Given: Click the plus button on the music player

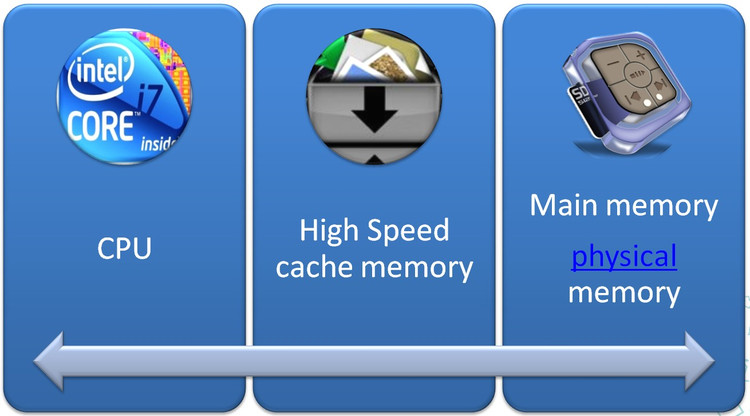Looking at the screenshot, I should coord(640,55).
